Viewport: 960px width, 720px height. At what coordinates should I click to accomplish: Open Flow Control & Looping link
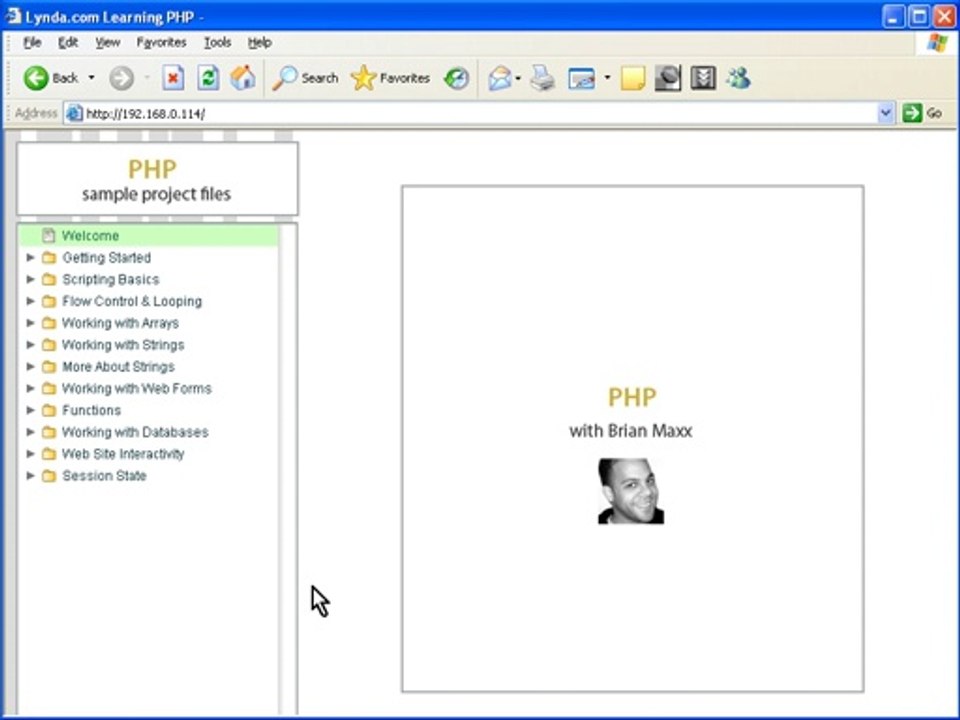[132, 301]
